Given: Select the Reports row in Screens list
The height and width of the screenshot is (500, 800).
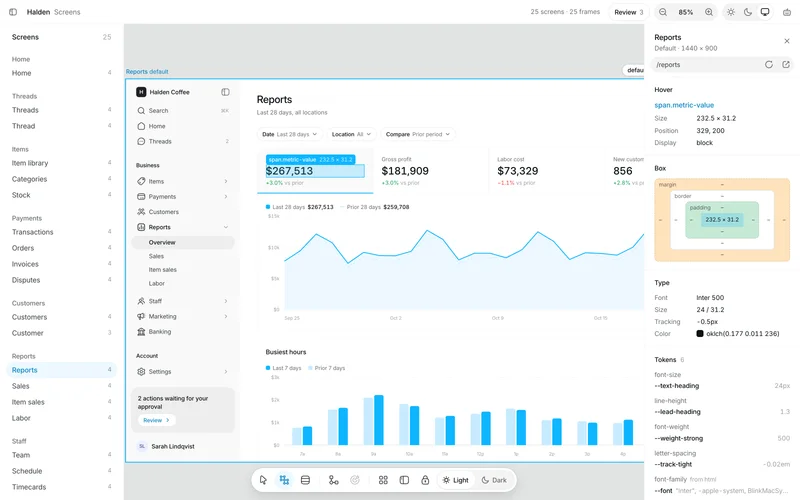Looking at the screenshot, I should pos(62,370).
